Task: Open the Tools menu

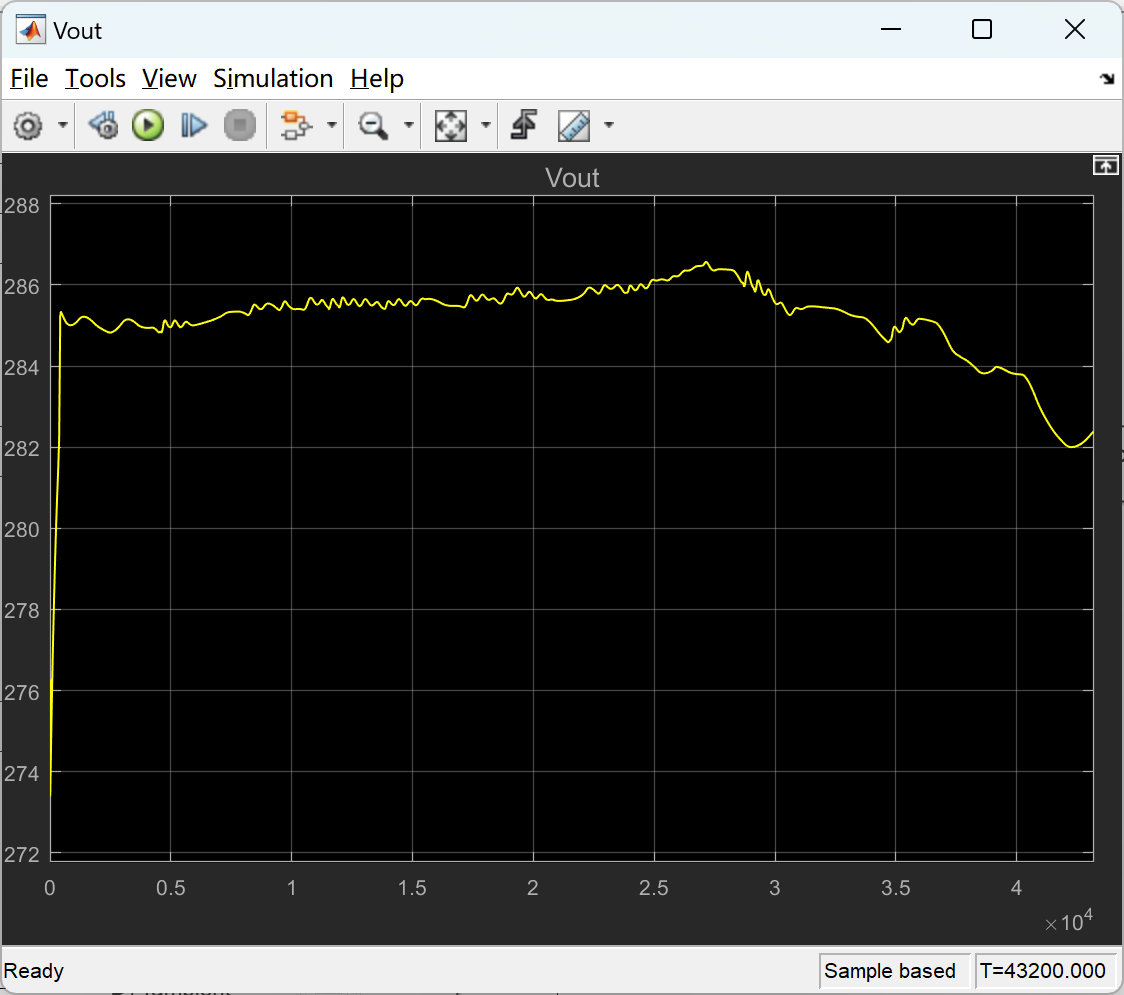Action: 95,78
